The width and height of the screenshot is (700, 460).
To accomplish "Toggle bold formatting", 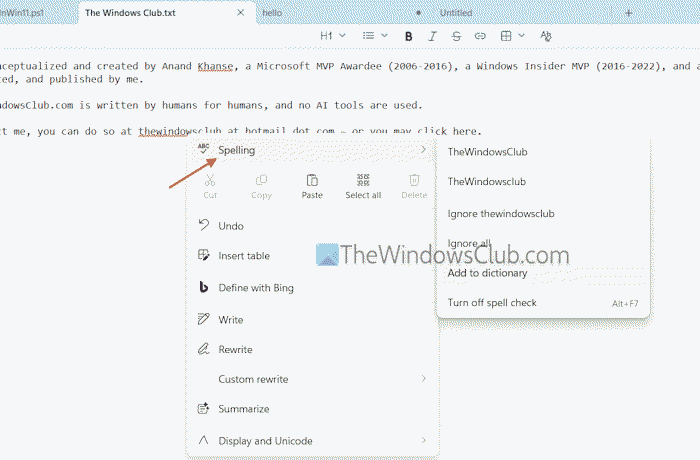I will point(408,36).
